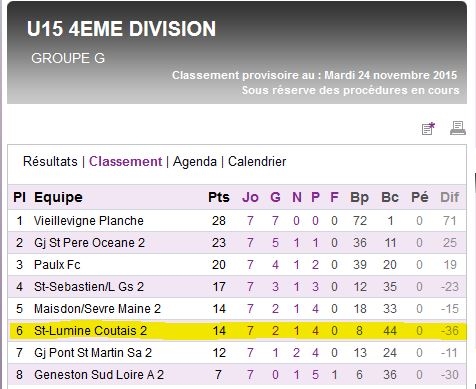The image size is (476, 389).
Task: Click Gj St Pere Oceane 2 team name
Action: point(89,243)
